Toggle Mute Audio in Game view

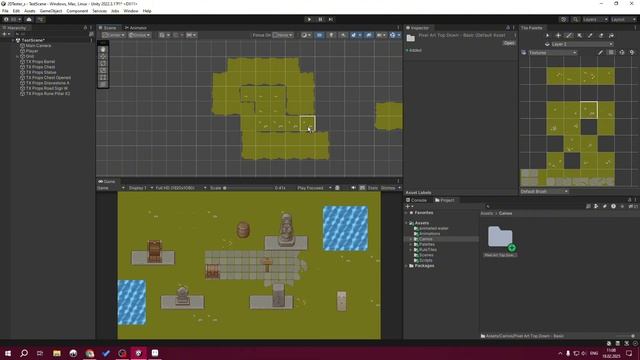[353, 188]
